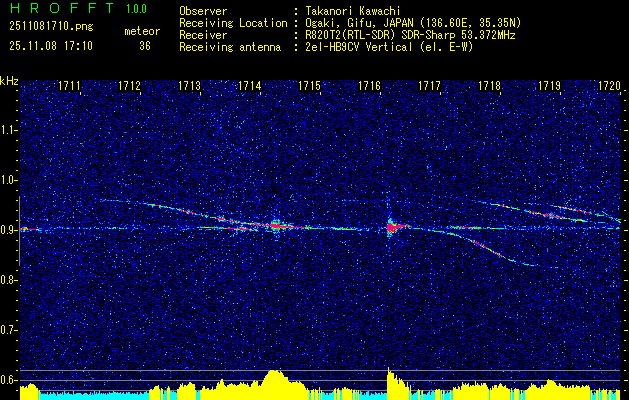Click time marker 1714

tap(250, 85)
